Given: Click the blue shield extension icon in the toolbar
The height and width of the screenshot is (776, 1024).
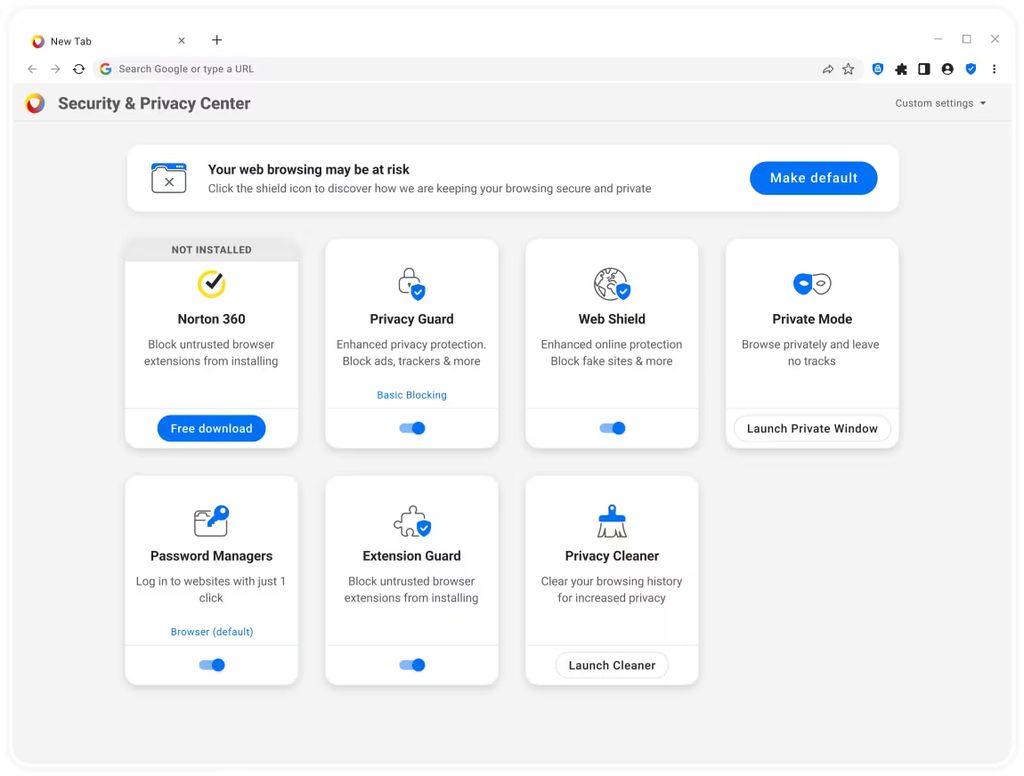Looking at the screenshot, I should click(x=877, y=68).
